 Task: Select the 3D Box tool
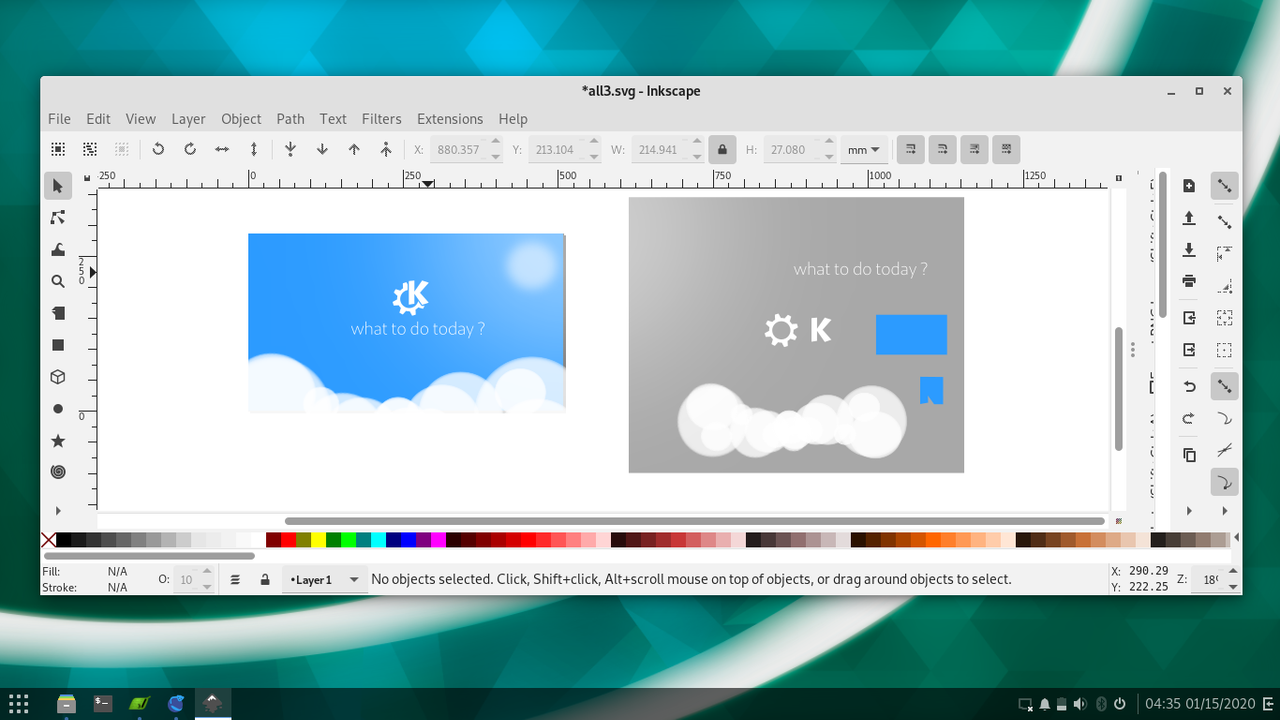[58, 377]
